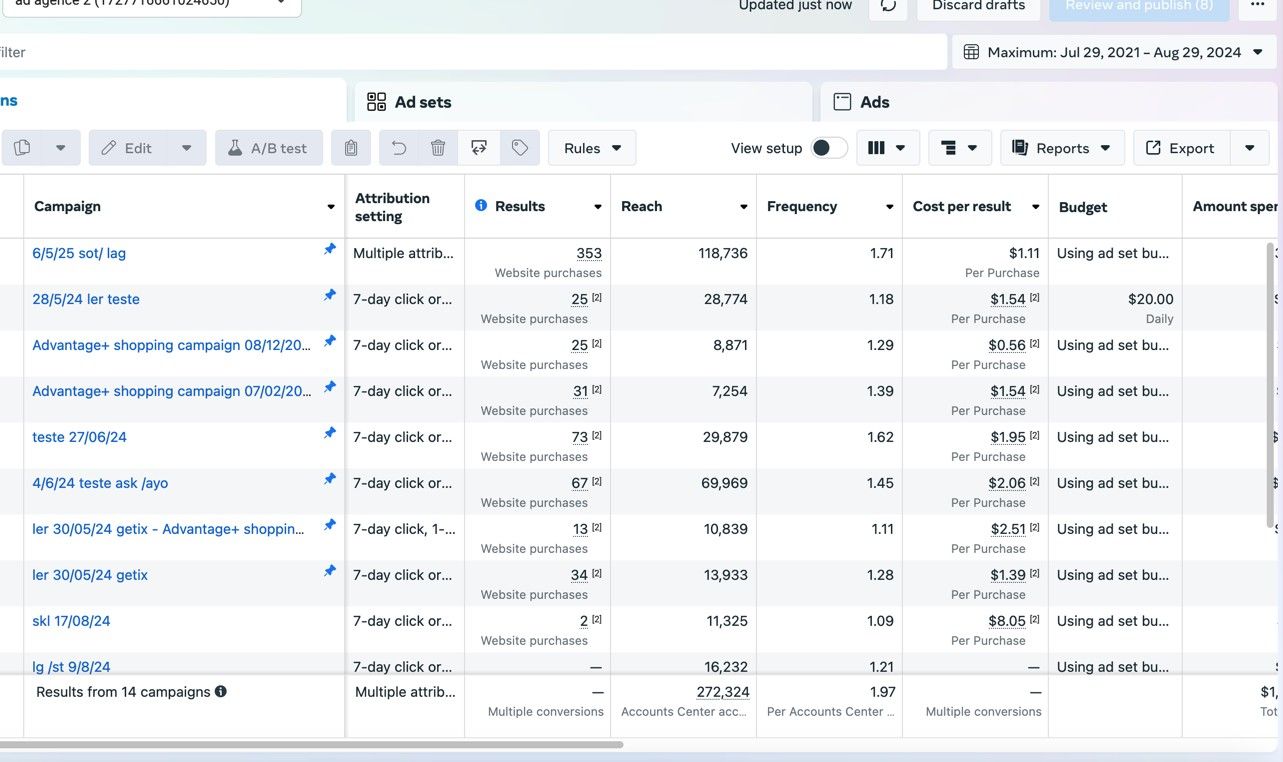
Task: Switch to the Ad sets tab
Action: [583, 102]
